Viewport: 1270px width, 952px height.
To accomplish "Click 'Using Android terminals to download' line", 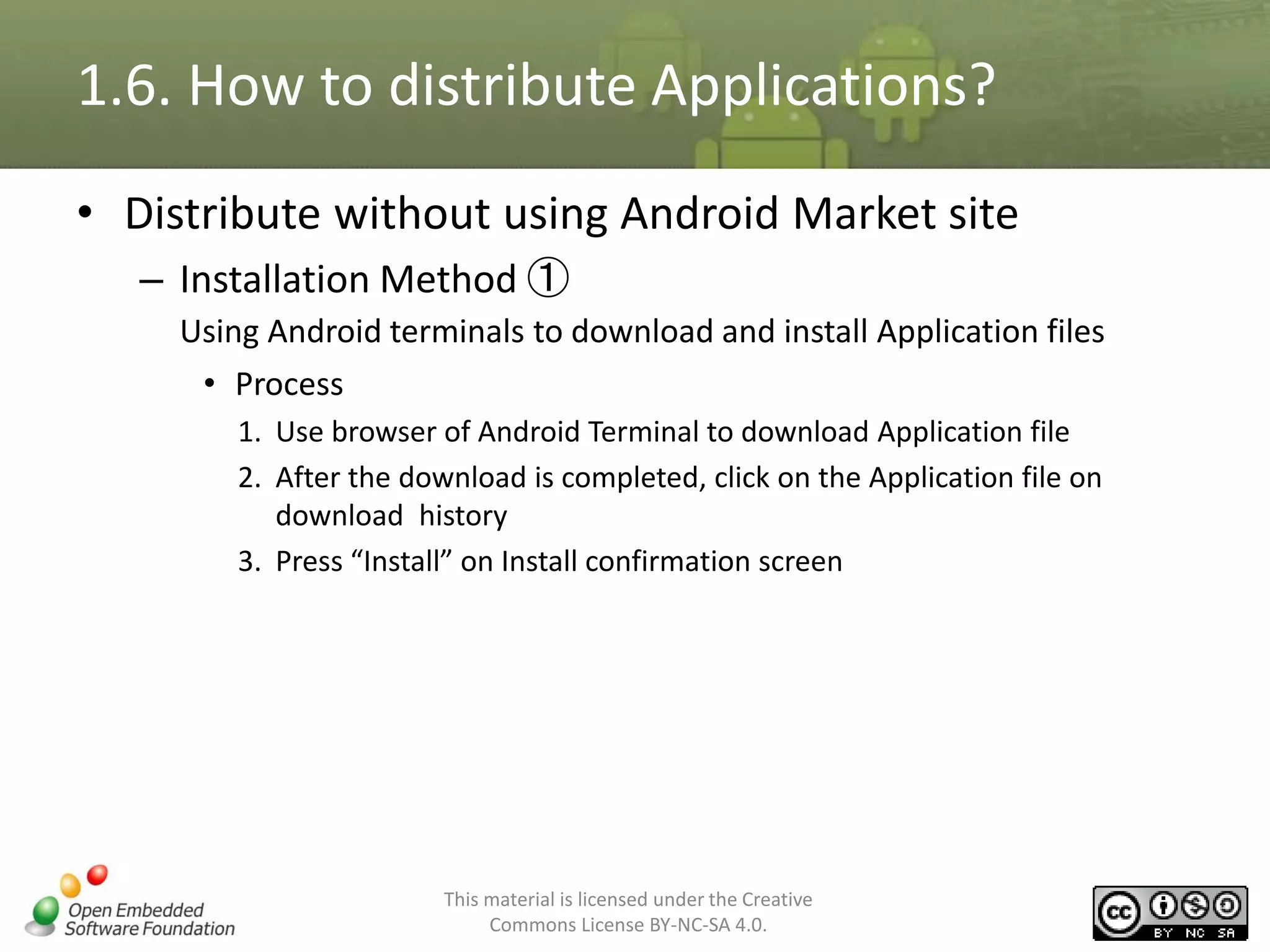I will tap(642, 332).
